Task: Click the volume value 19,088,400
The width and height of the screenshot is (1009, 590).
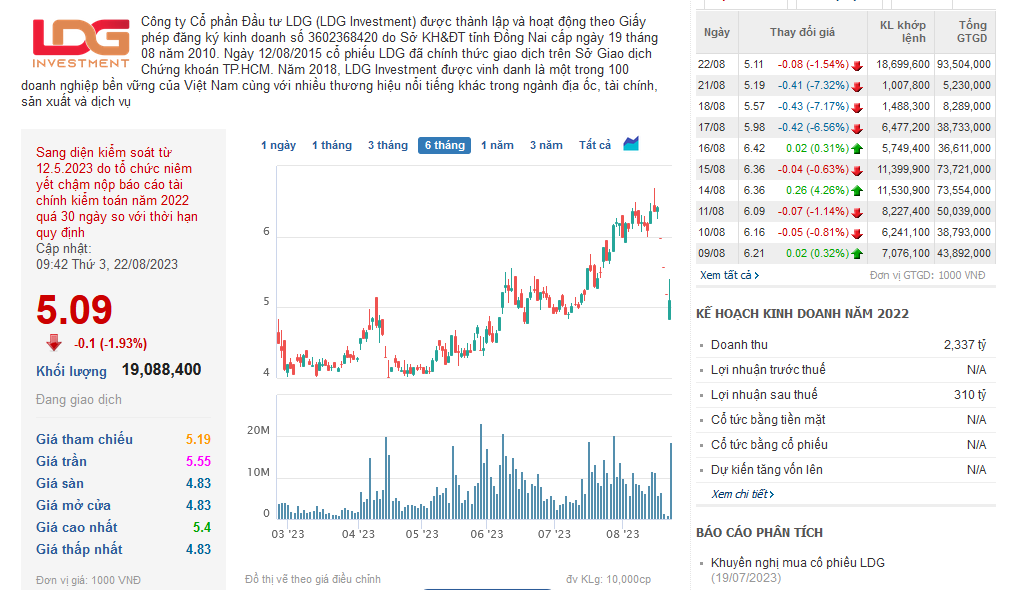Action: tap(162, 370)
